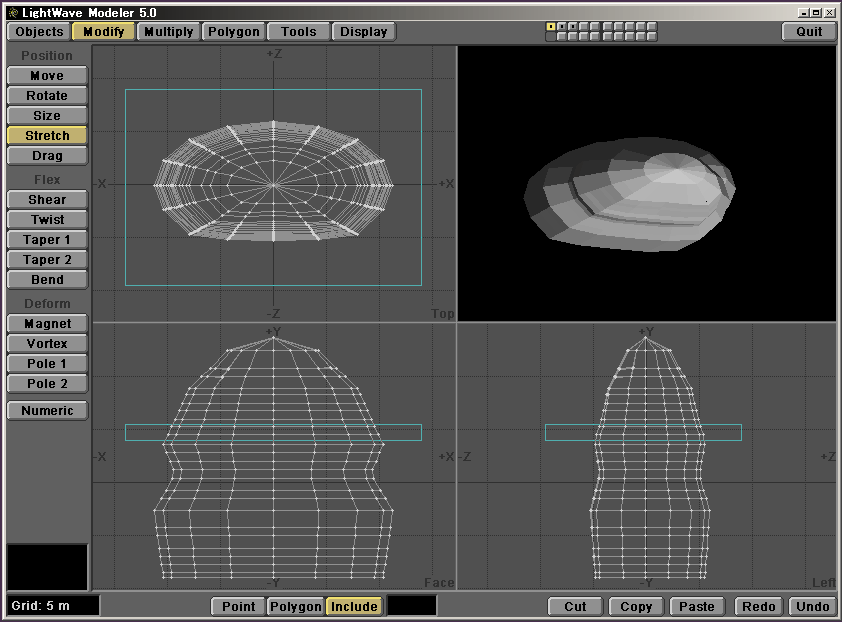Select the Vortex deform tool
Screen dimensions: 842x622
tap(47, 344)
